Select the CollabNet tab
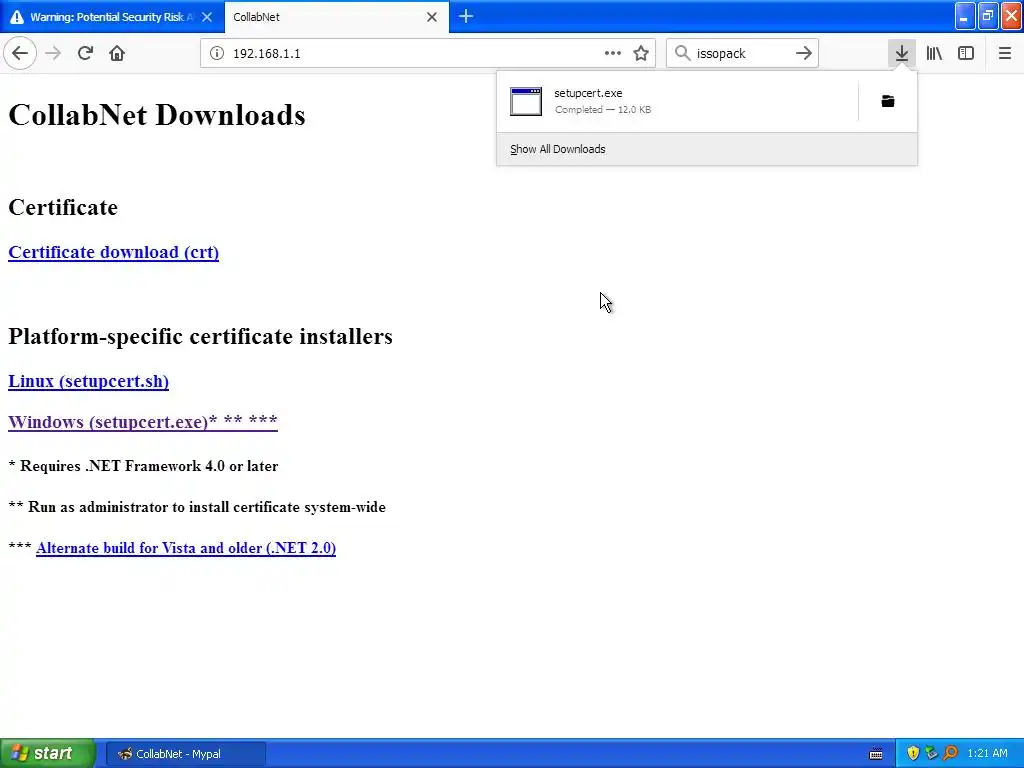The width and height of the screenshot is (1024, 768). [336, 17]
